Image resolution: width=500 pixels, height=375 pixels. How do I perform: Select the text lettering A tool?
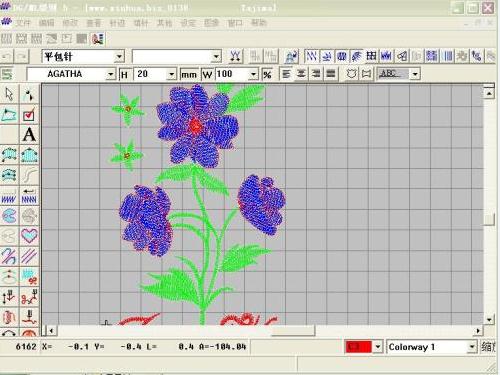point(29,135)
